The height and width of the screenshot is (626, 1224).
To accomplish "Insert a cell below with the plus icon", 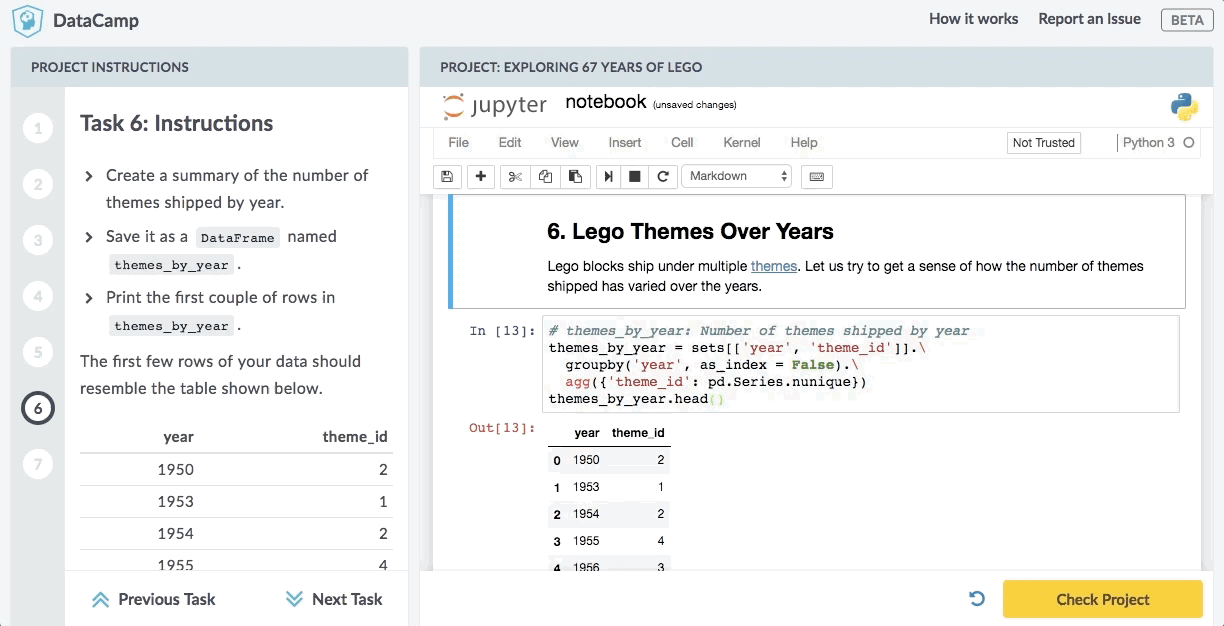I will [481, 176].
